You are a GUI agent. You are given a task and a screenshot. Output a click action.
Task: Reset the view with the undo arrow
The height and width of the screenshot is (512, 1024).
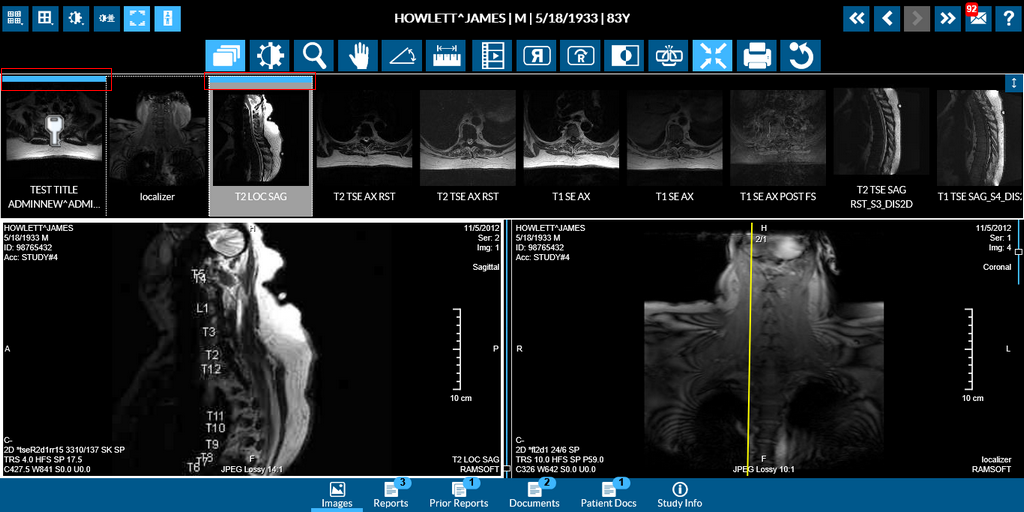click(801, 56)
